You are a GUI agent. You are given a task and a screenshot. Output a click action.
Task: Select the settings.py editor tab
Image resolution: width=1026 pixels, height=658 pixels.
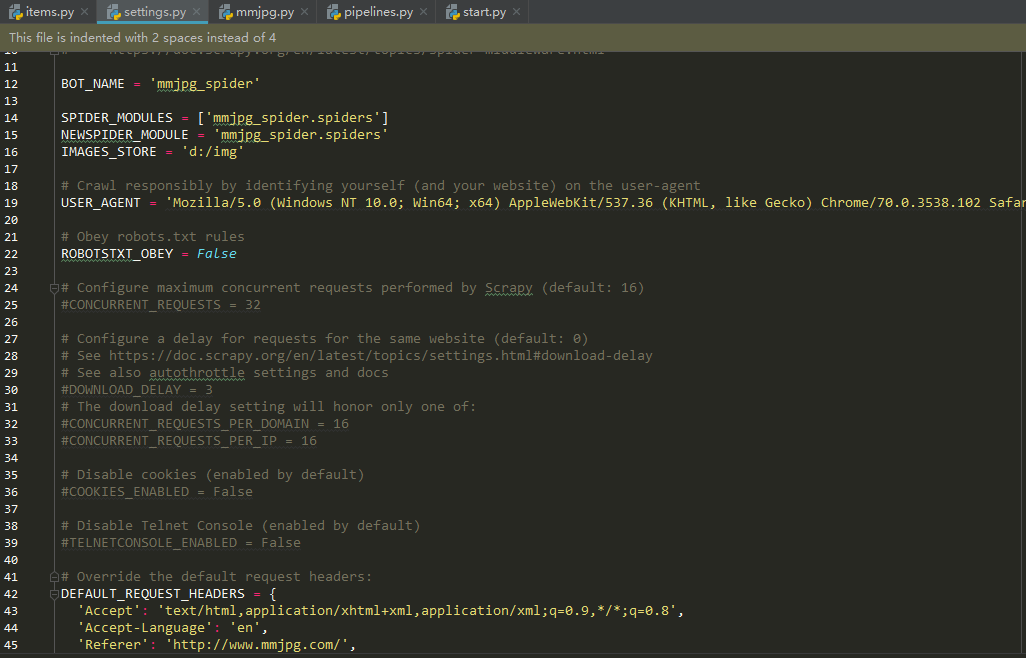tap(152, 12)
